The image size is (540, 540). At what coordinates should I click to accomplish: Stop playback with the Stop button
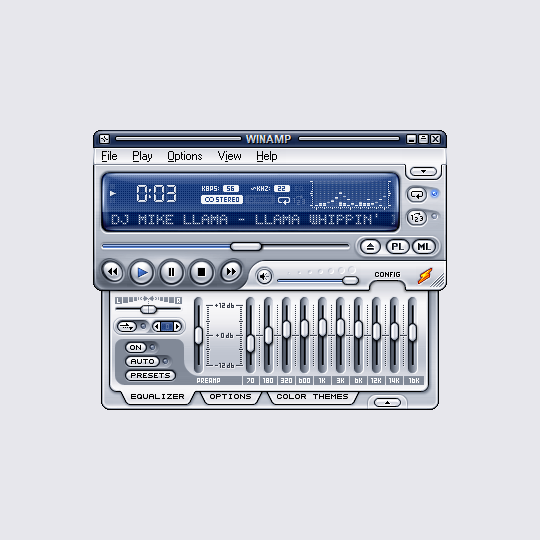[201, 272]
